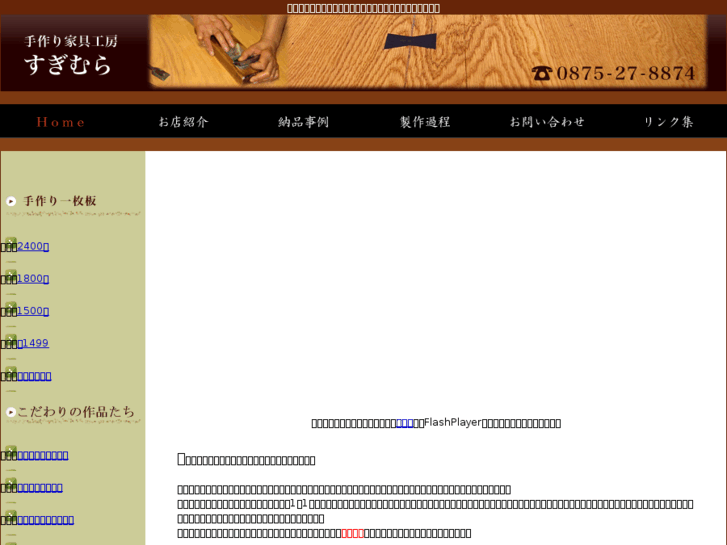This screenshot has height=545, width=727.
Task: Open the 納品事例 navigation tab
Action: coord(304,122)
